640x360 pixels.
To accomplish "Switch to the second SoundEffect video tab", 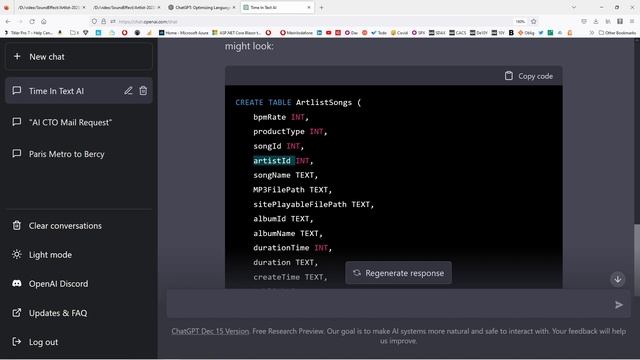I will tap(126, 7).
